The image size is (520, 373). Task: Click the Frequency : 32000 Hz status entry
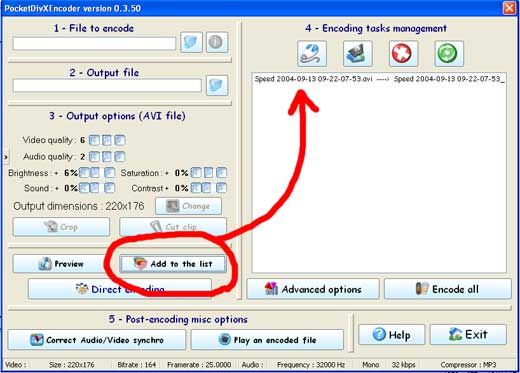311,365
